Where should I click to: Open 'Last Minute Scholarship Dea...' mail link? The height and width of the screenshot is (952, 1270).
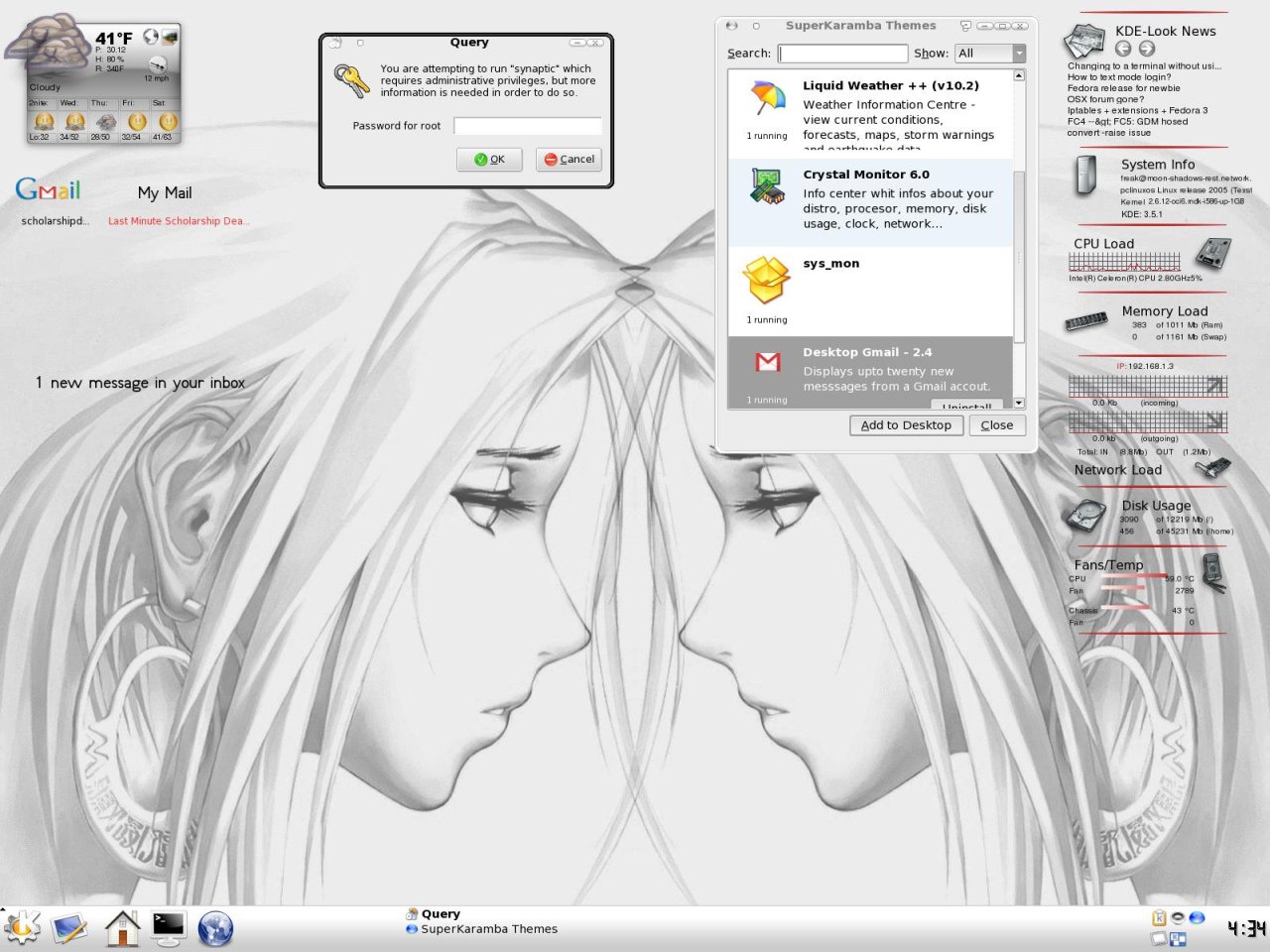(x=179, y=221)
